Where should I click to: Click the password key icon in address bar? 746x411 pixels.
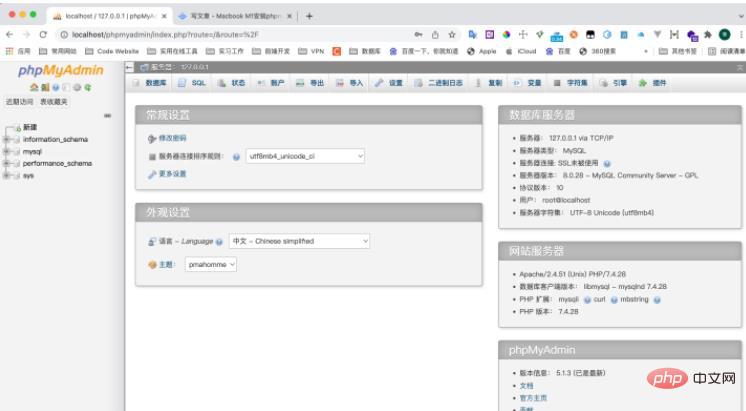[418, 34]
